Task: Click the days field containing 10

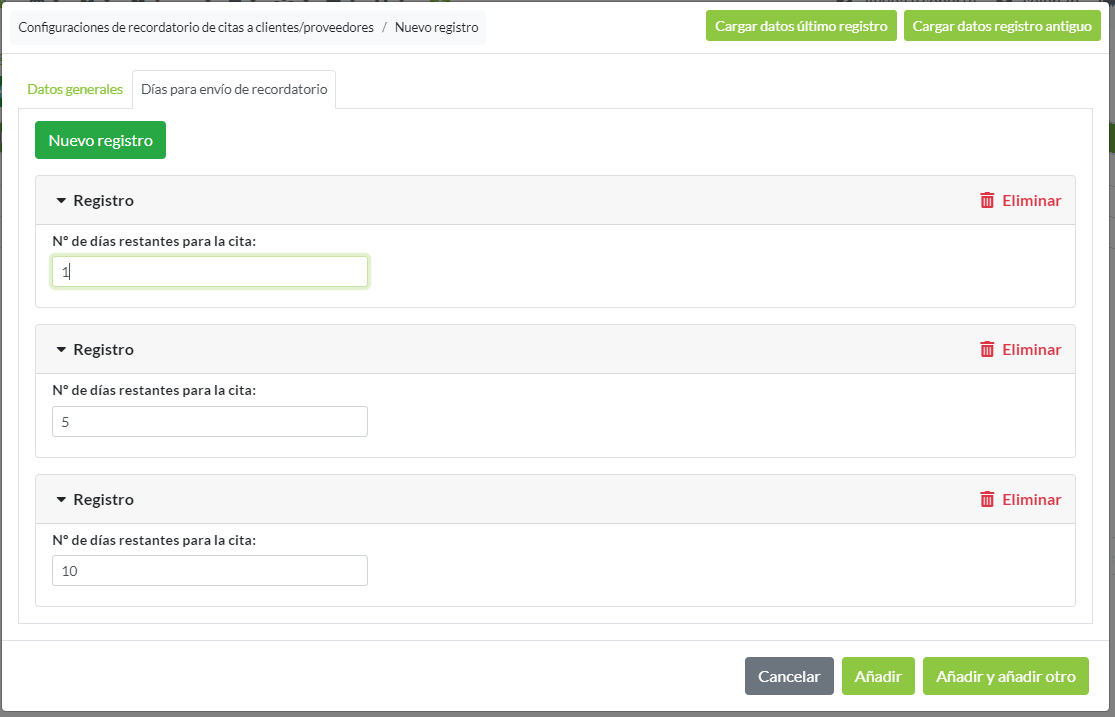Action: 210,571
